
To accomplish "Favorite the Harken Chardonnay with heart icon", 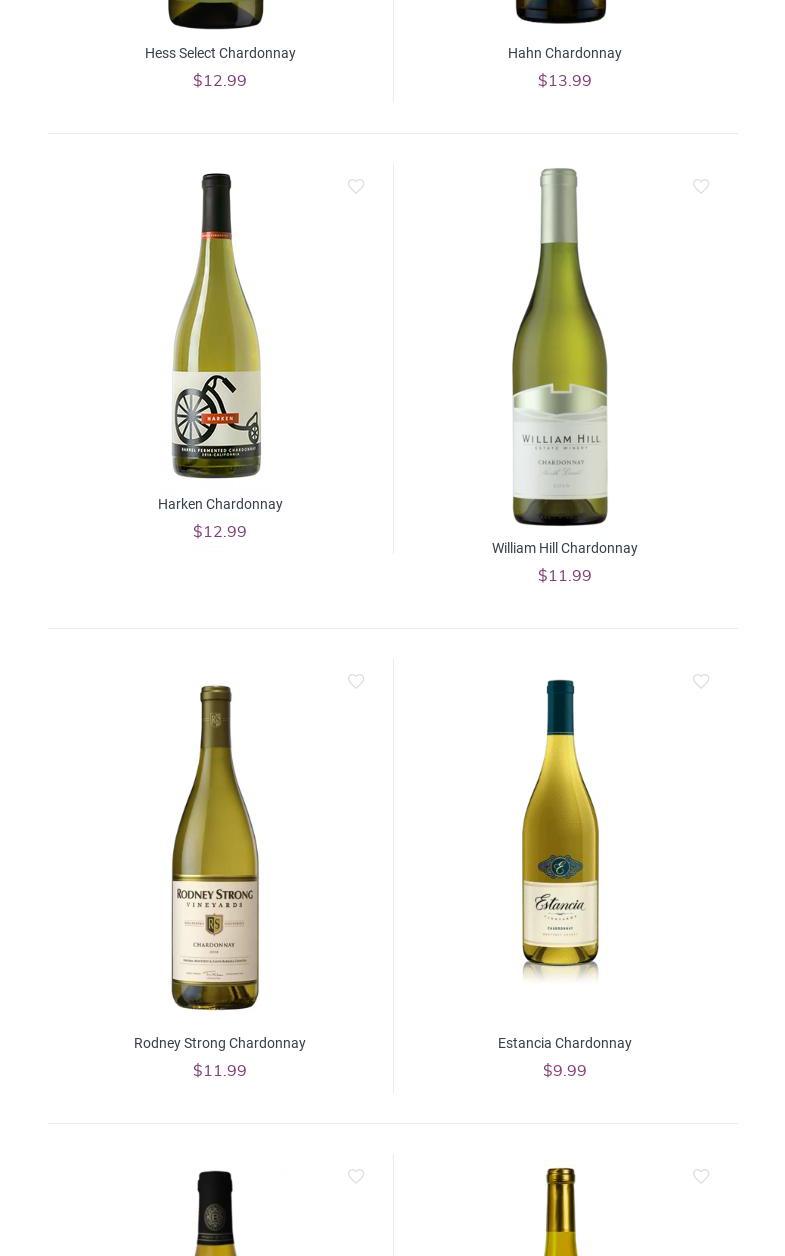I will 356,187.
